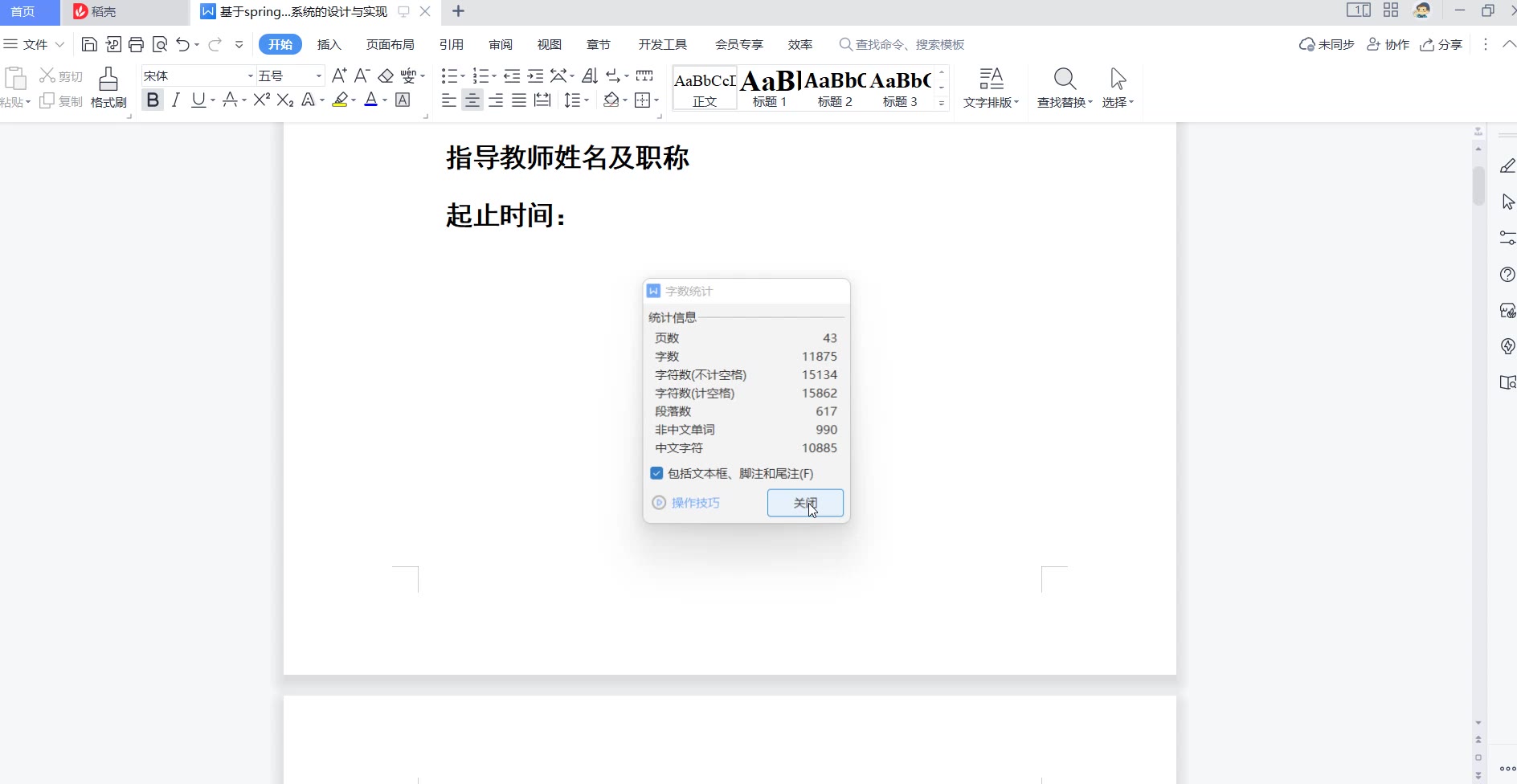Switch to the 视图 ribbon tab
This screenshot has height=784, width=1517.
pyautogui.click(x=550, y=44)
